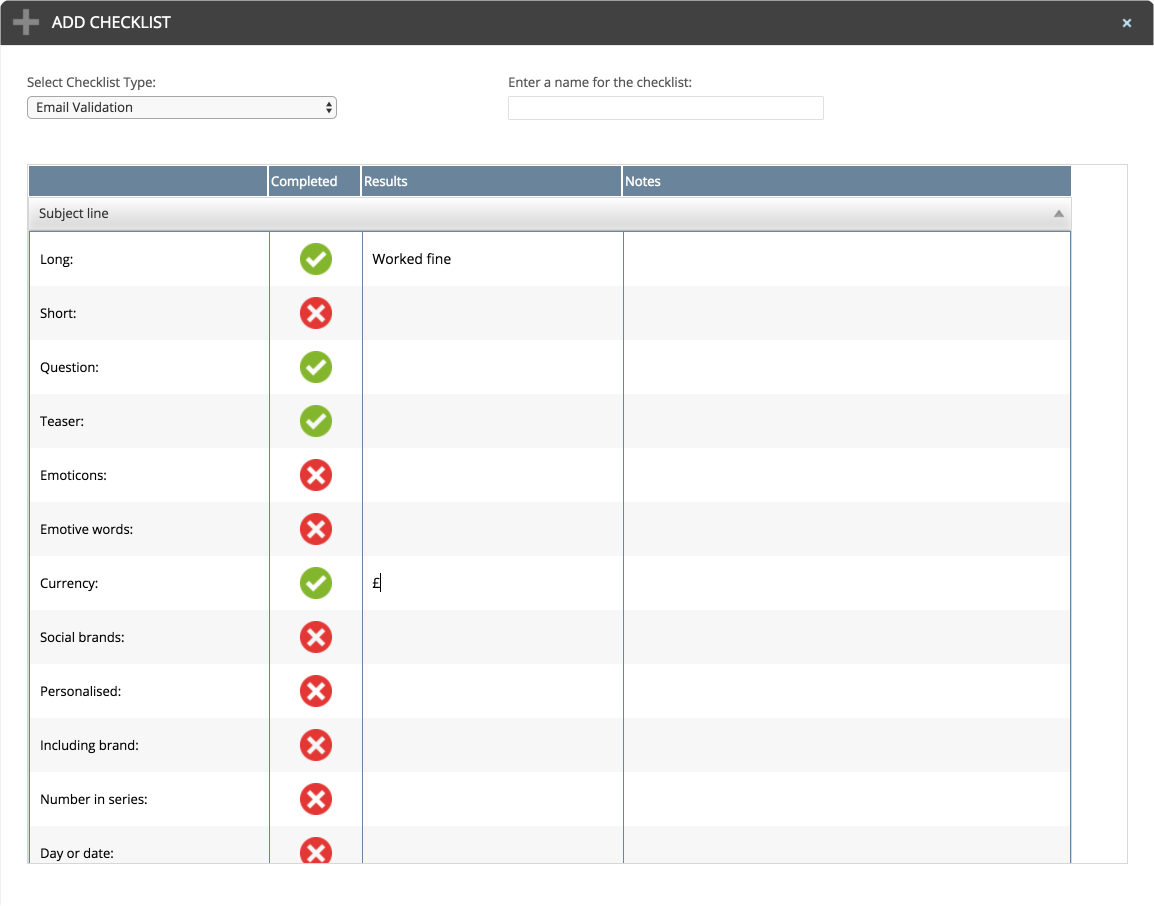Click the collapse arrow on Subject line bar
This screenshot has height=906, width=1154.
(1058, 214)
